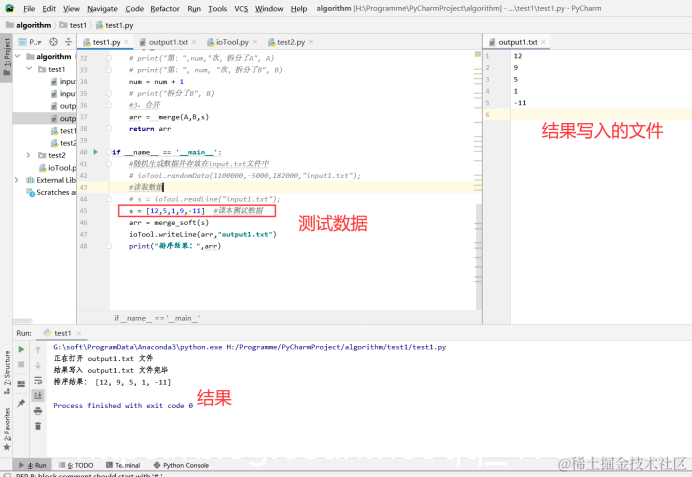Click the green Rerun test1 icon
Screen dimensions: 692x477
pyautogui.click(x=21, y=349)
